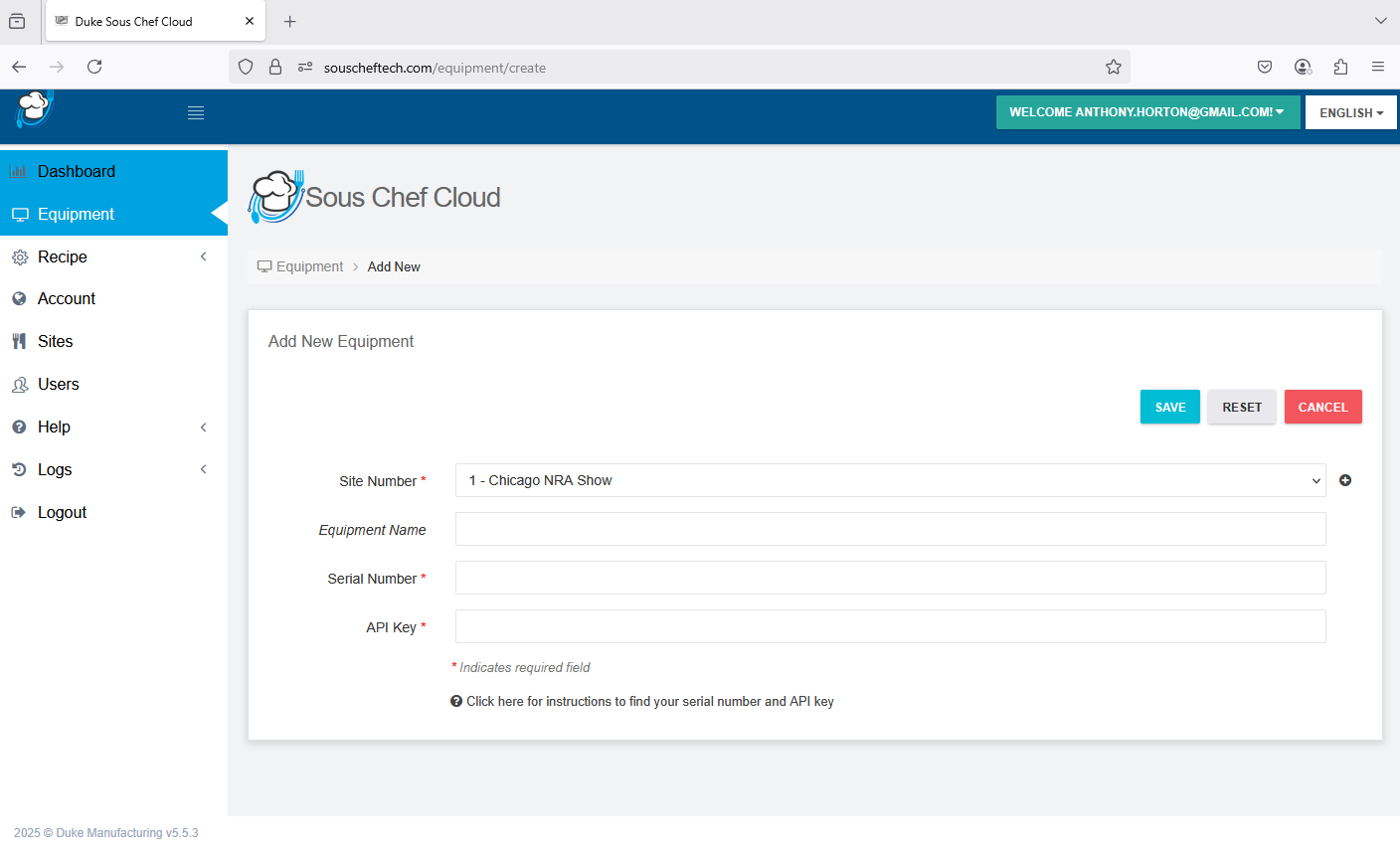Open Account in the sidebar

(113, 298)
